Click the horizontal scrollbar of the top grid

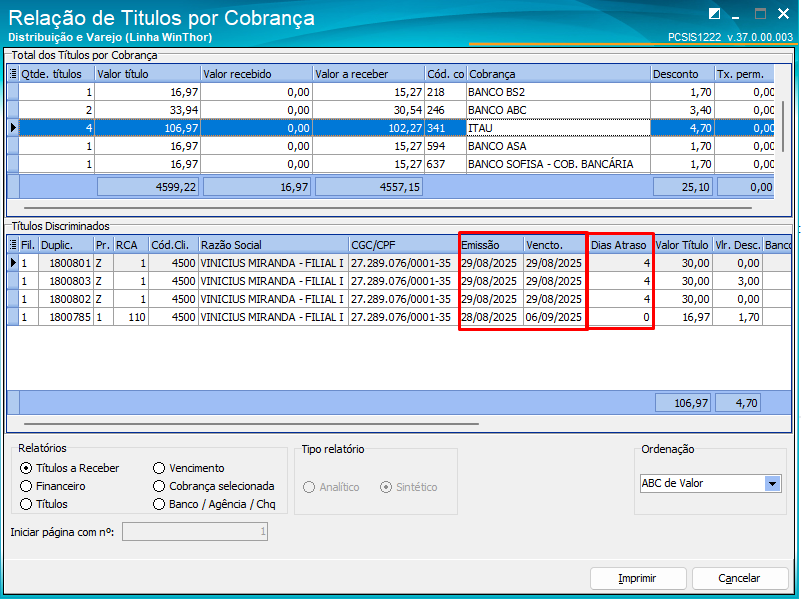point(388,208)
